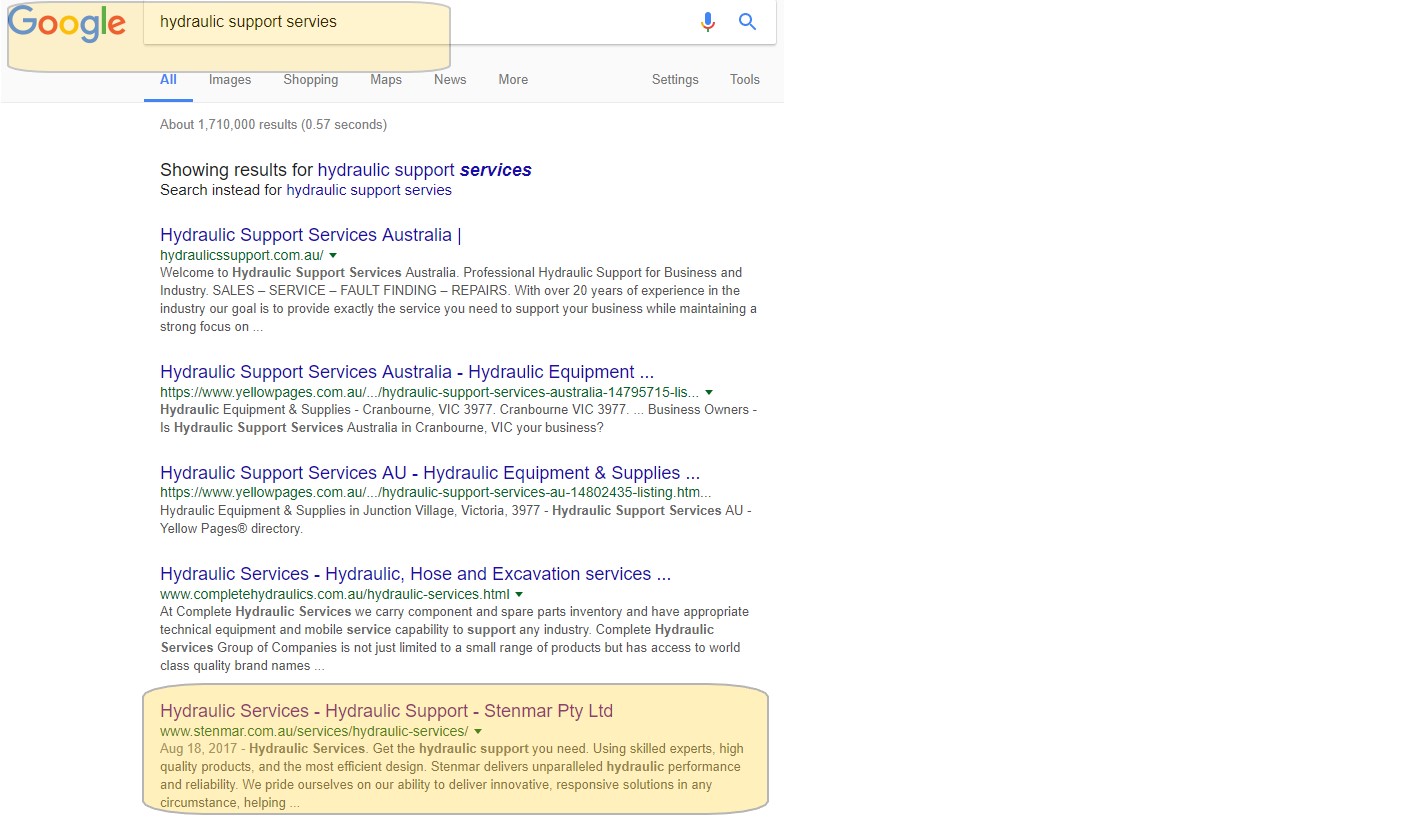Switch to the News tab
Image resolution: width=1416 pixels, height=823 pixels.
coord(450,80)
